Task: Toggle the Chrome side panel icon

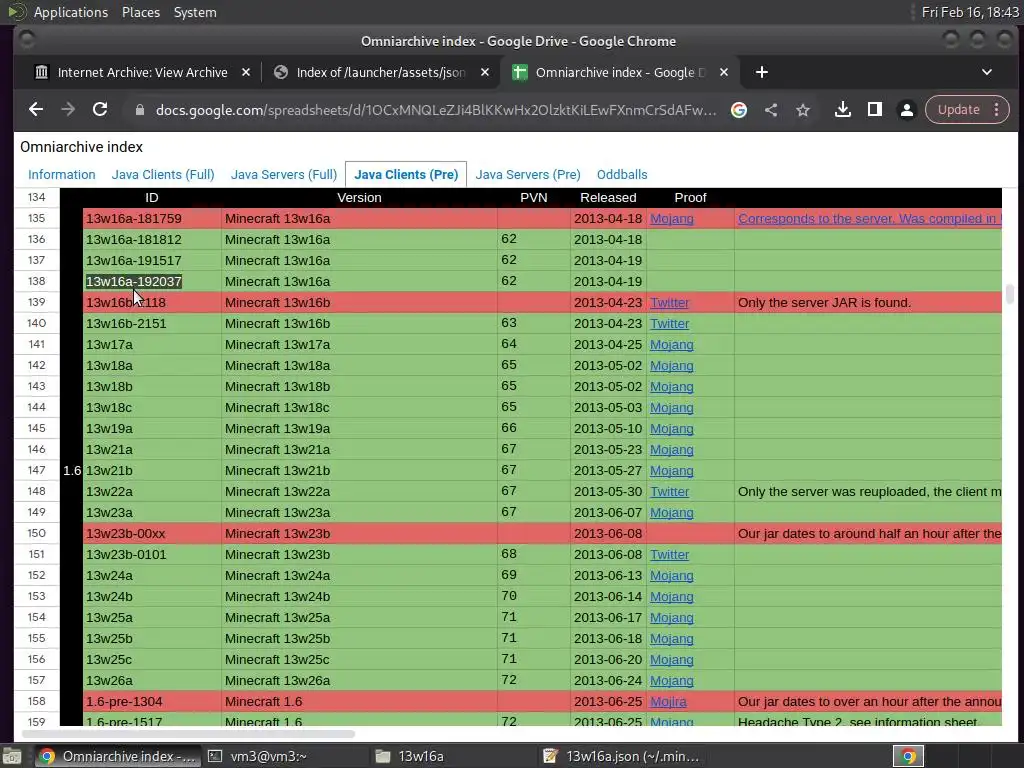Action: click(874, 110)
